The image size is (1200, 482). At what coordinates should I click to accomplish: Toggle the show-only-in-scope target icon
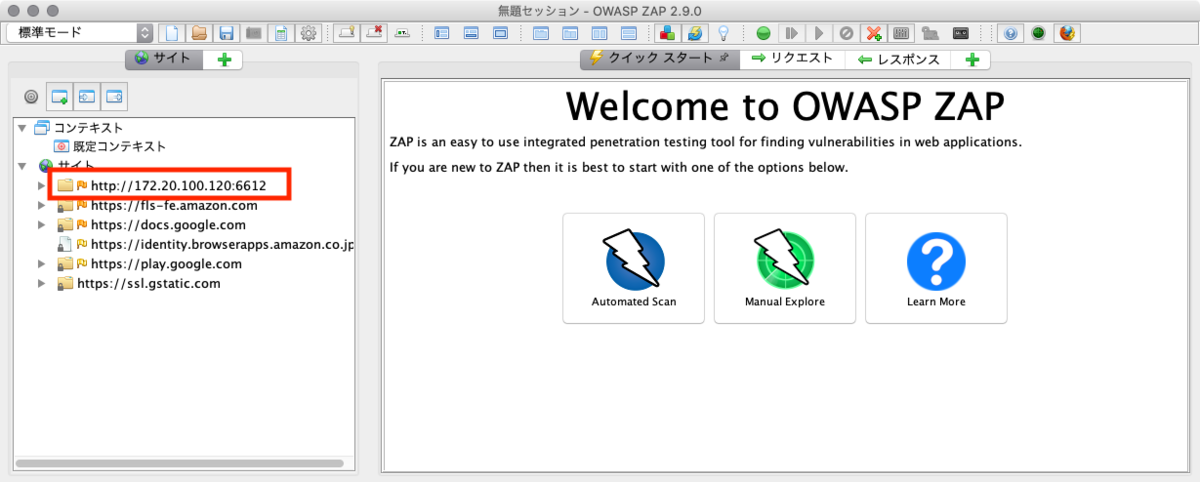coord(31,97)
